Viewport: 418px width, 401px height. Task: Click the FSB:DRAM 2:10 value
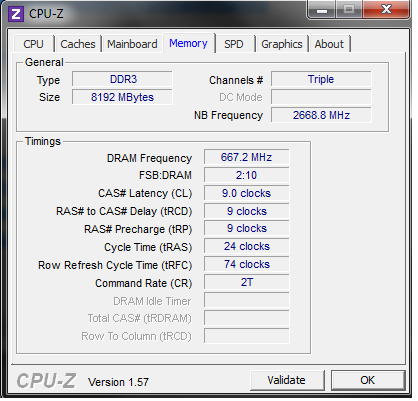click(247, 175)
